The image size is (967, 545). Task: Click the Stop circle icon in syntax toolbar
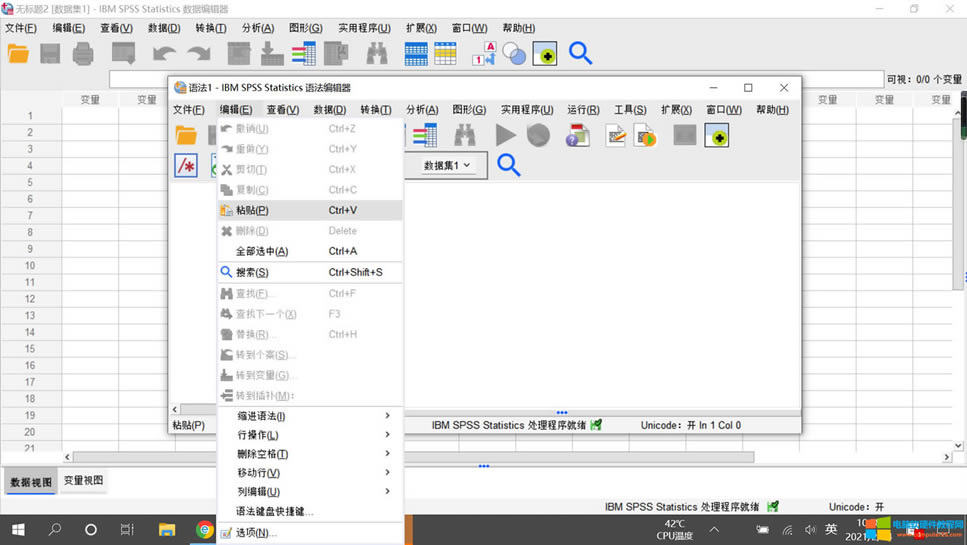[538, 135]
